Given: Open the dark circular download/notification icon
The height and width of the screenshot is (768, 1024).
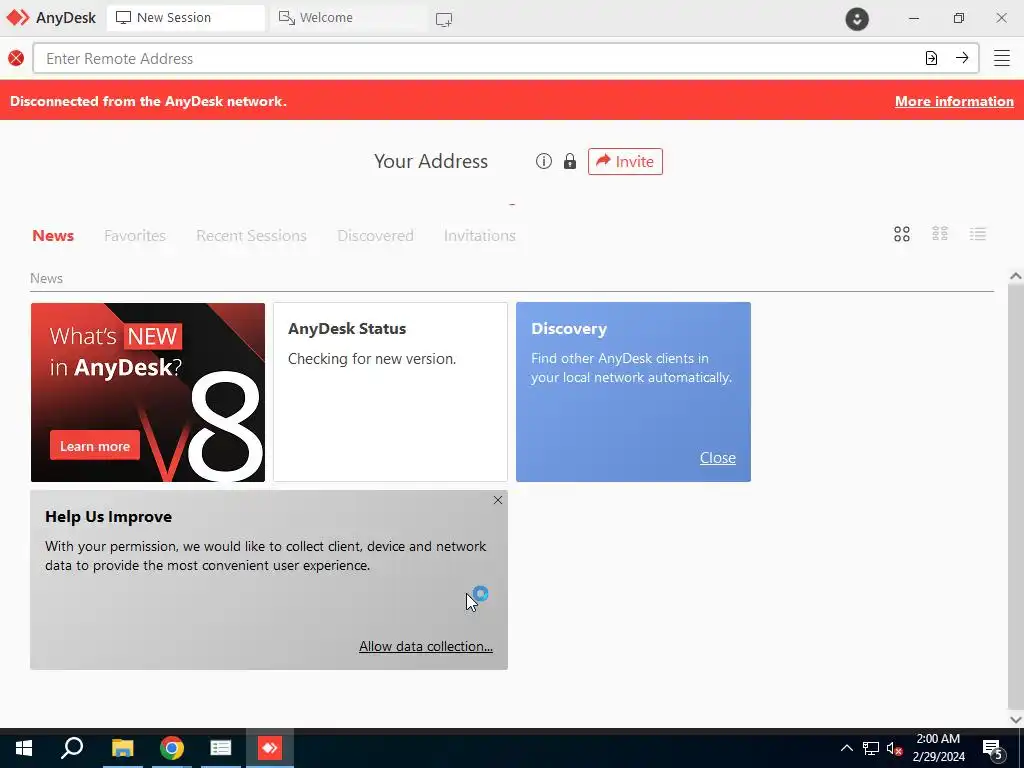Looking at the screenshot, I should (x=857, y=18).
